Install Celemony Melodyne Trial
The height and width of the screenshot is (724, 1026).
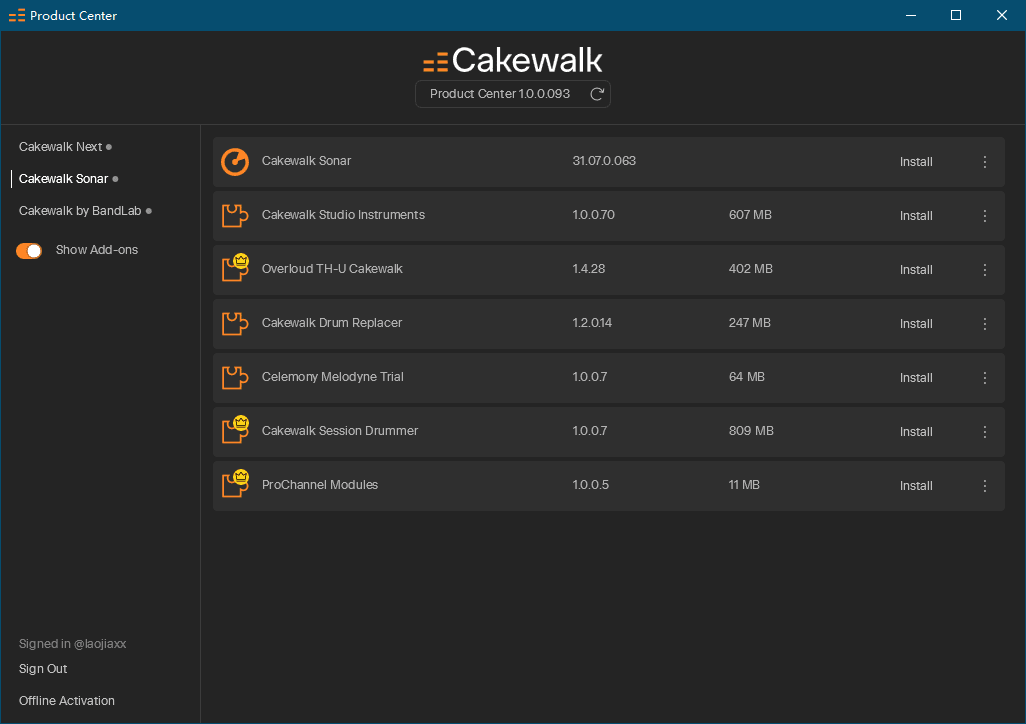point(916,378)
